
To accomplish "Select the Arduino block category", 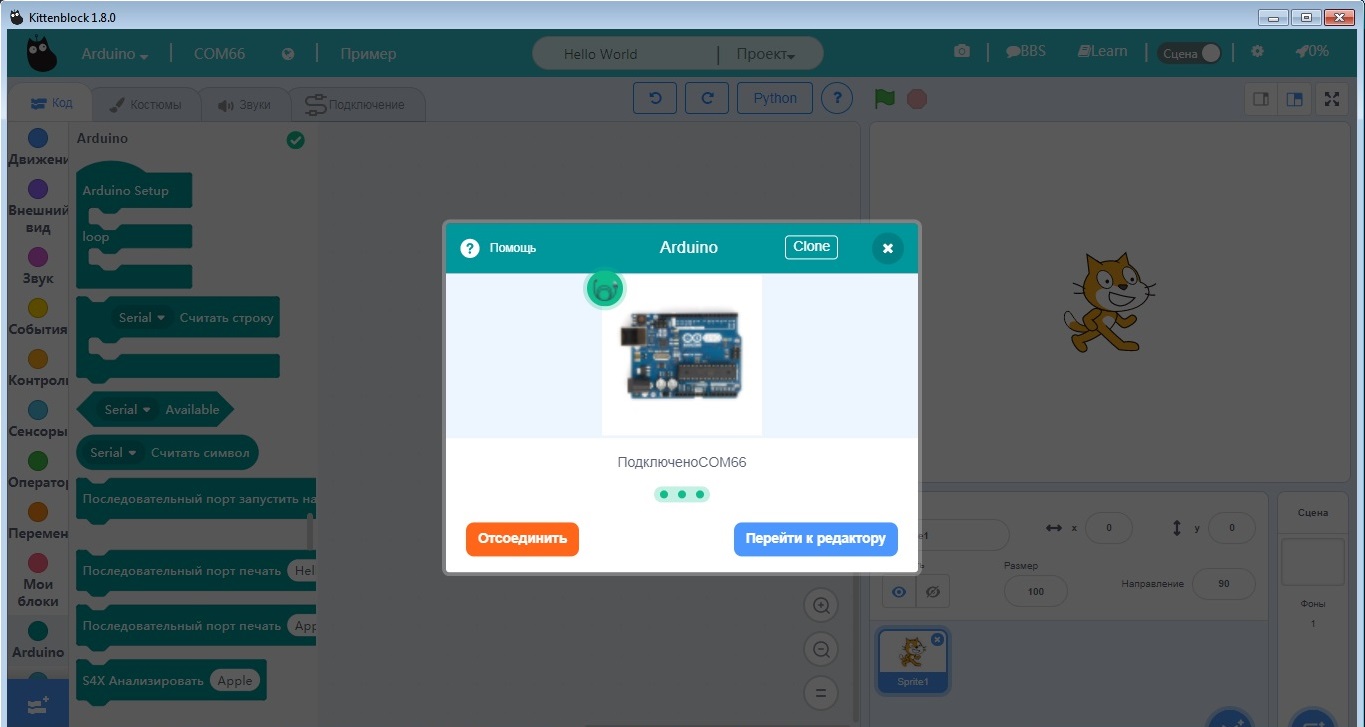I will click(38, 640).
